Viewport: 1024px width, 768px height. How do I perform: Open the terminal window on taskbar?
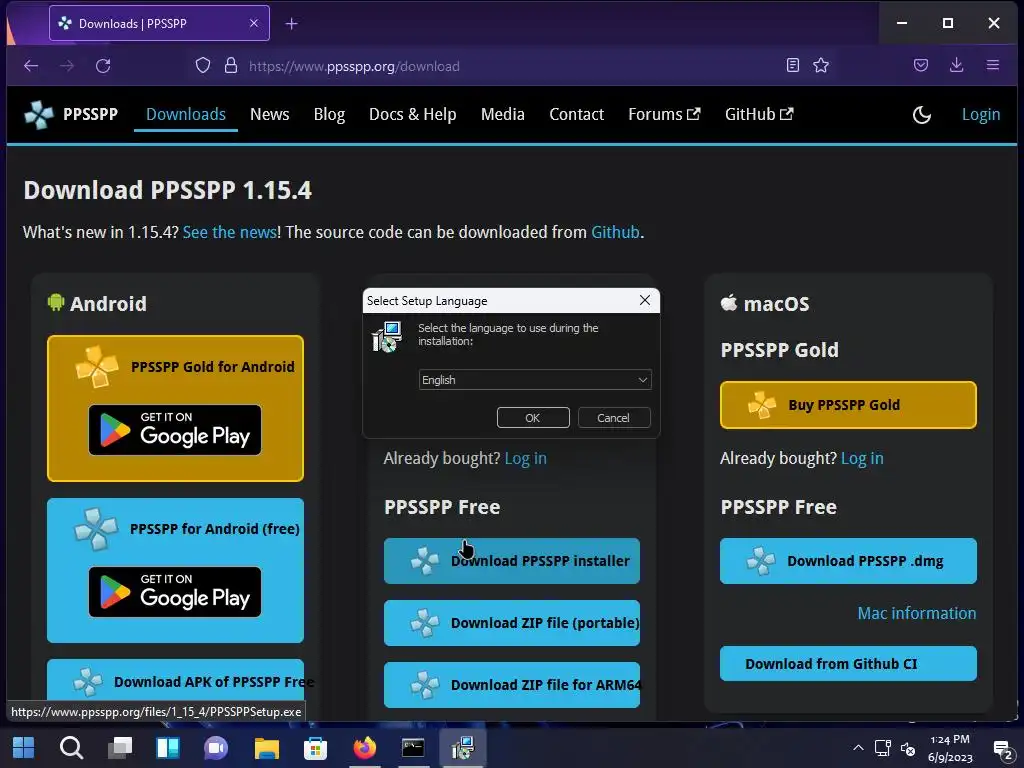[x=413, y=748]
